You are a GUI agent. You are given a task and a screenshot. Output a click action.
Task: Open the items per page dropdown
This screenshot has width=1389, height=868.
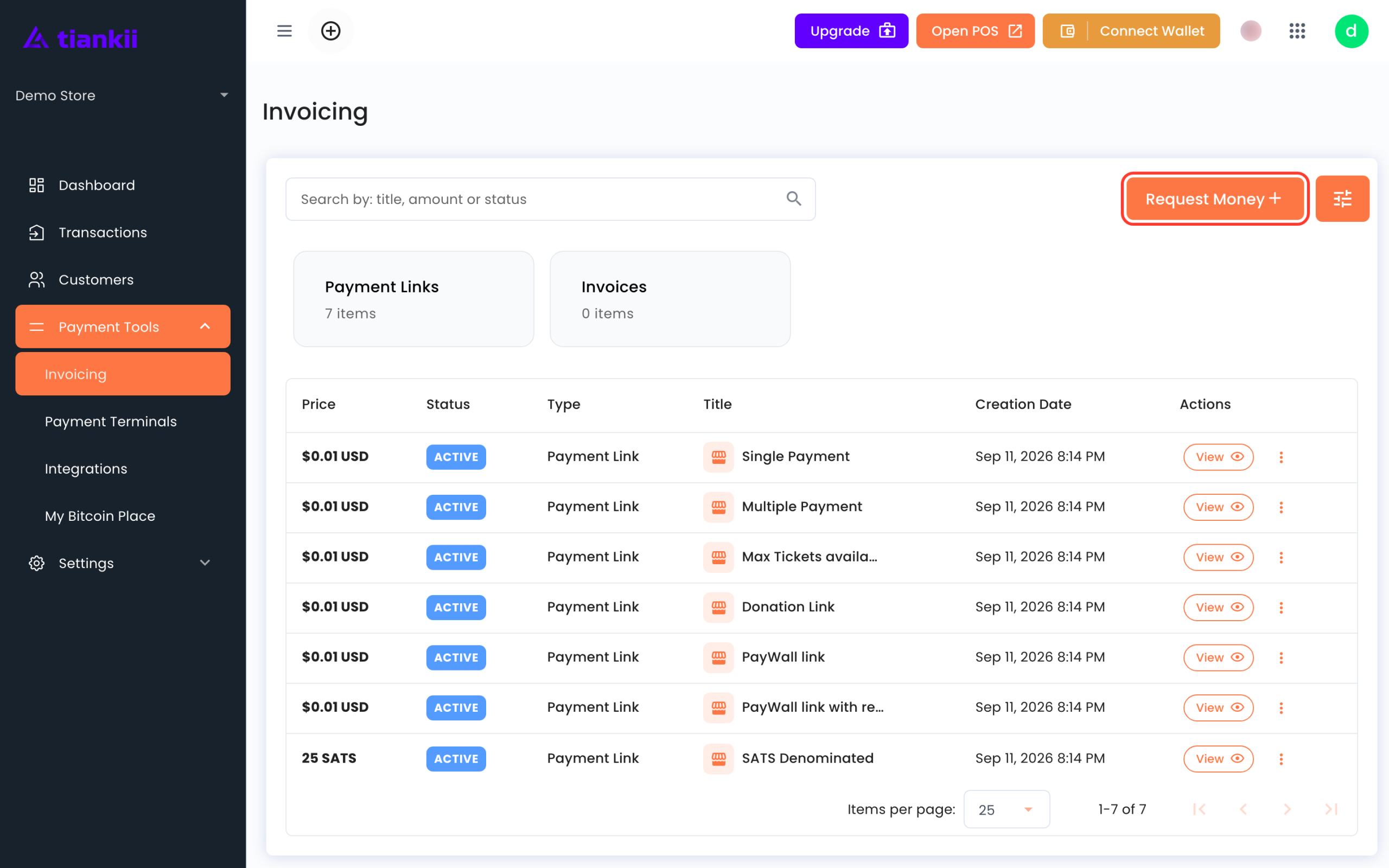point(1006,809)
